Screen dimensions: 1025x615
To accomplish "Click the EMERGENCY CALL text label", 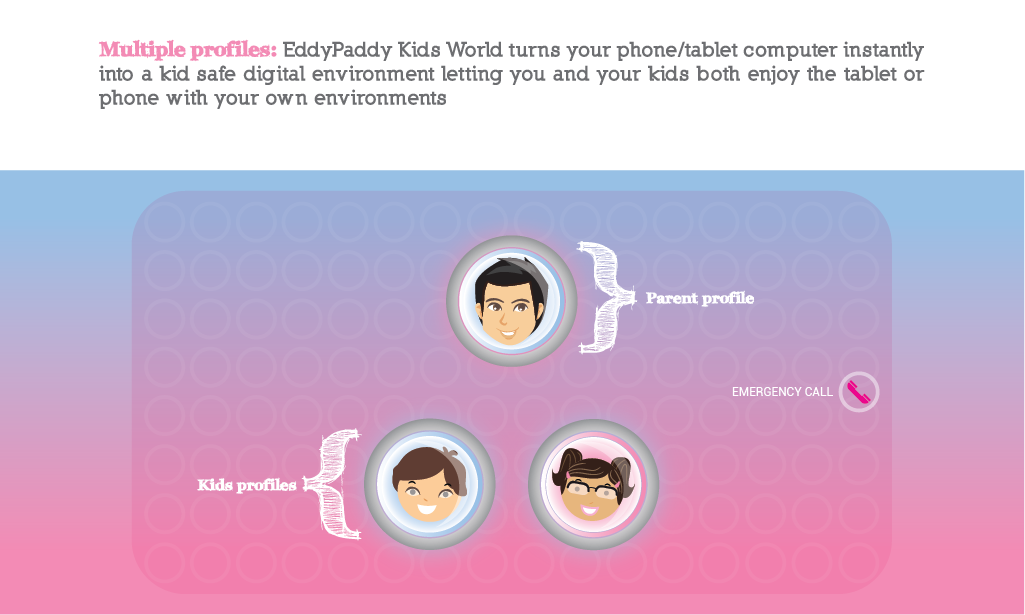I will pyautogui.click(x=782, y=392).
